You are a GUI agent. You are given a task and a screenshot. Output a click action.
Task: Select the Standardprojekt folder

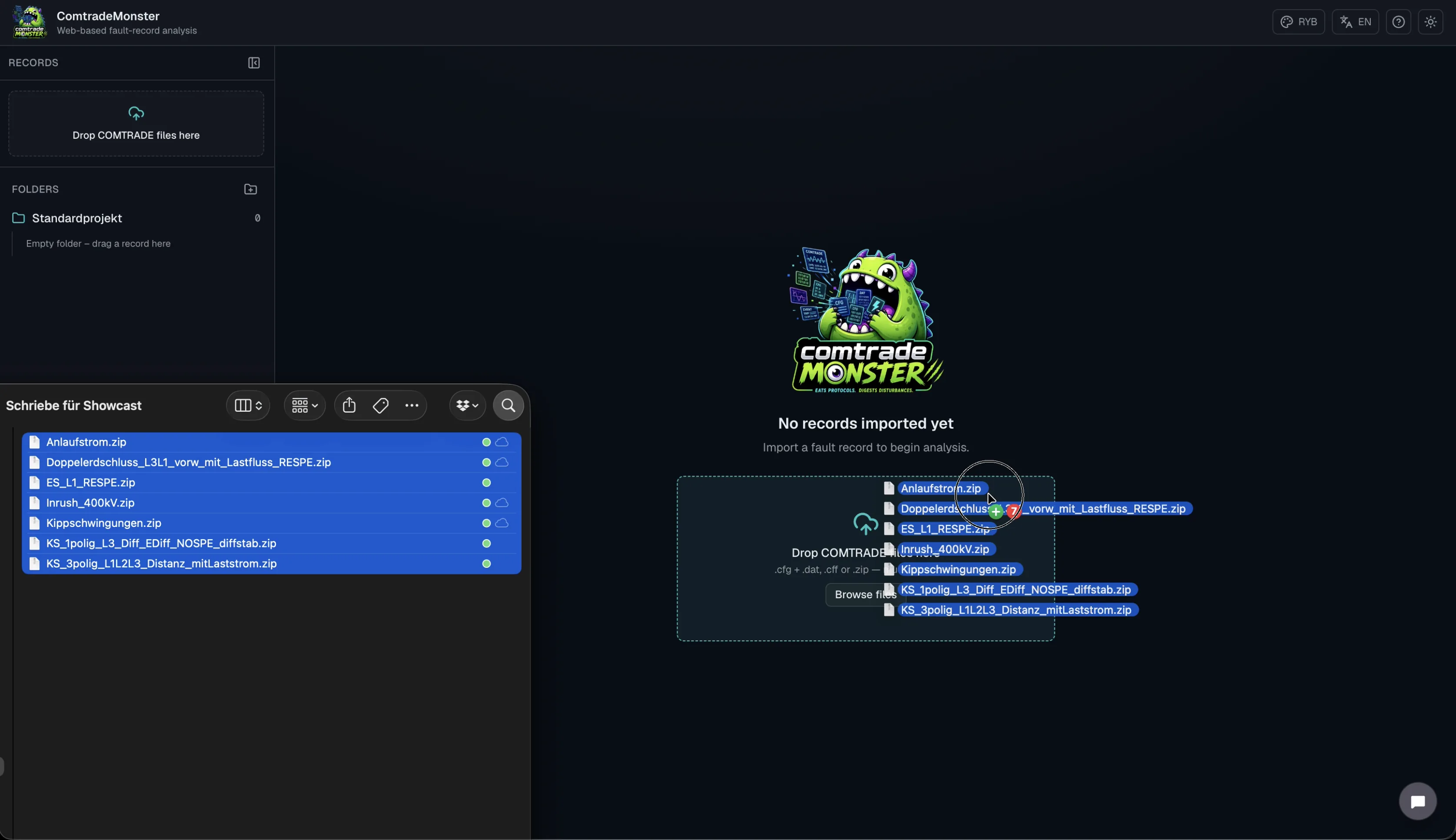point(136,218)
